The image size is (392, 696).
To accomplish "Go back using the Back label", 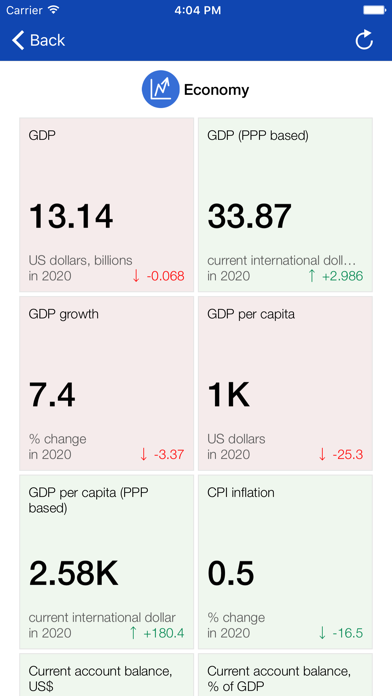I will pyautogui.click(x=48, y=40).
